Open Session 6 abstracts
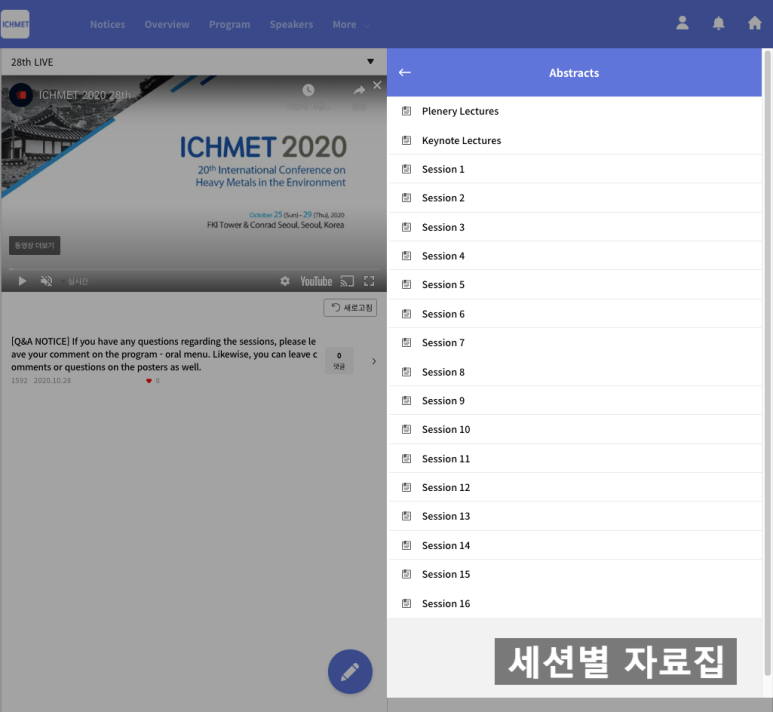 [575, 314]
